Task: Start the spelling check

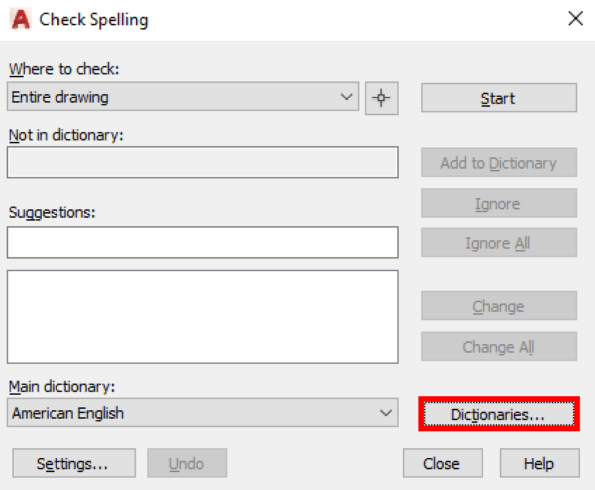Action: pos(499,98)
